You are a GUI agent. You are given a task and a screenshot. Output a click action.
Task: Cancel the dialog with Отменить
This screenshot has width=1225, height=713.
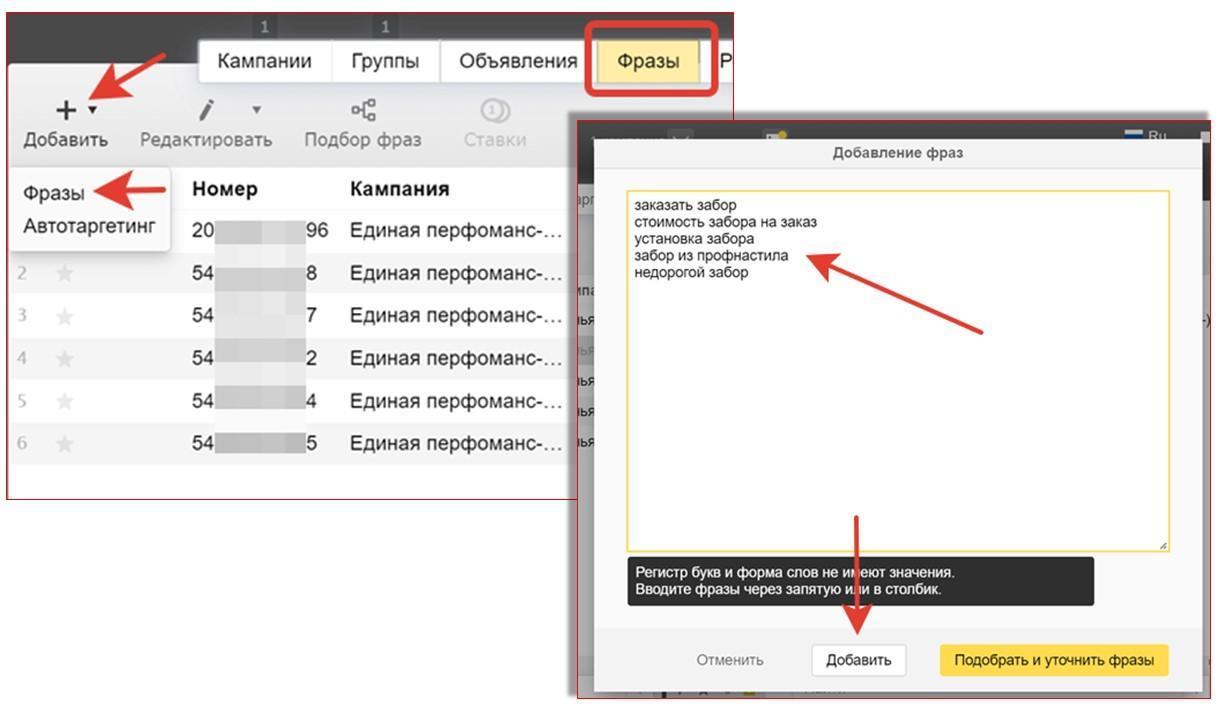pyautogui.click(x=730, y=660)
